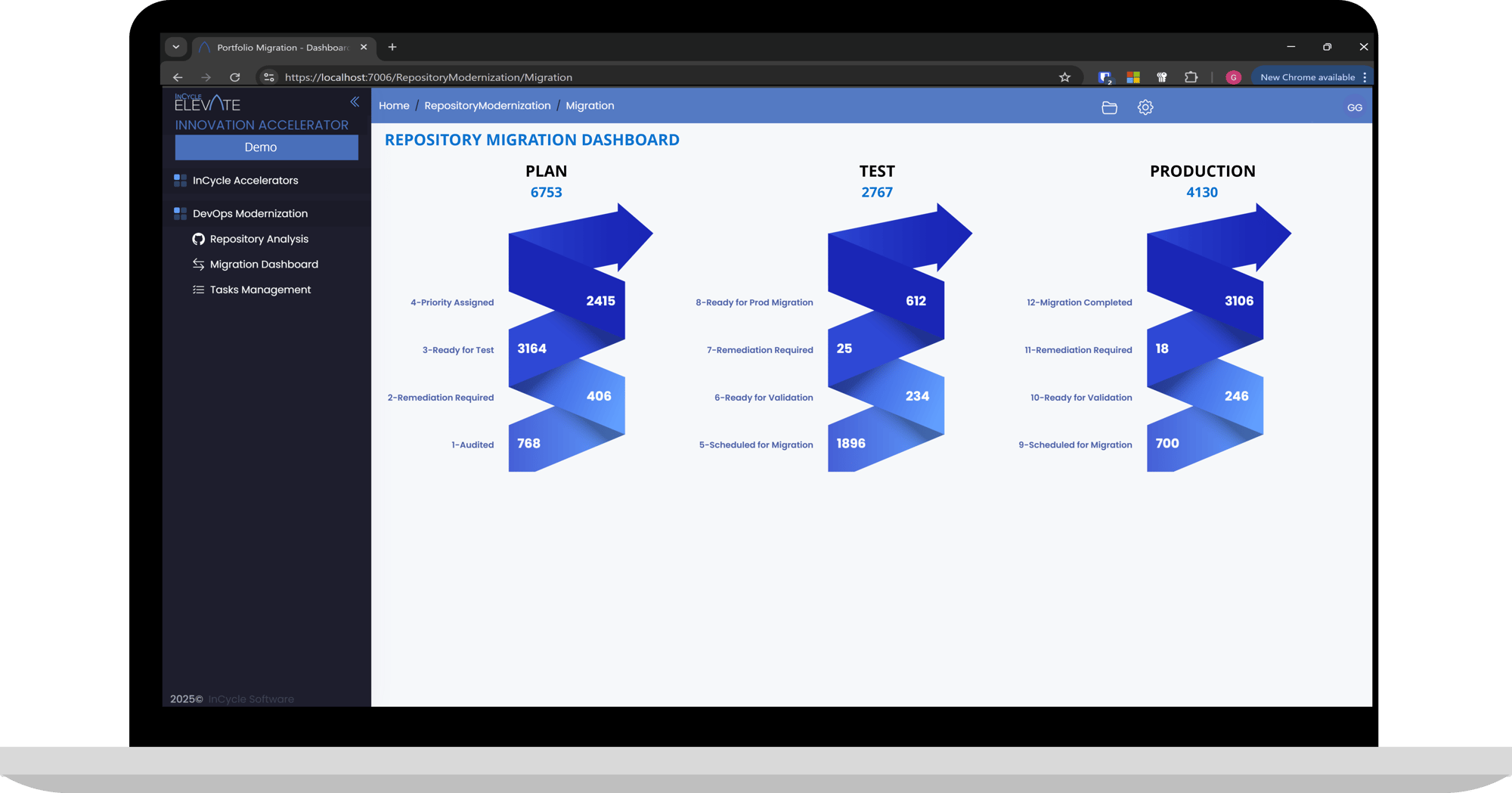
Task: Click the browser address bar URL
Action: [x=428, y=77]
